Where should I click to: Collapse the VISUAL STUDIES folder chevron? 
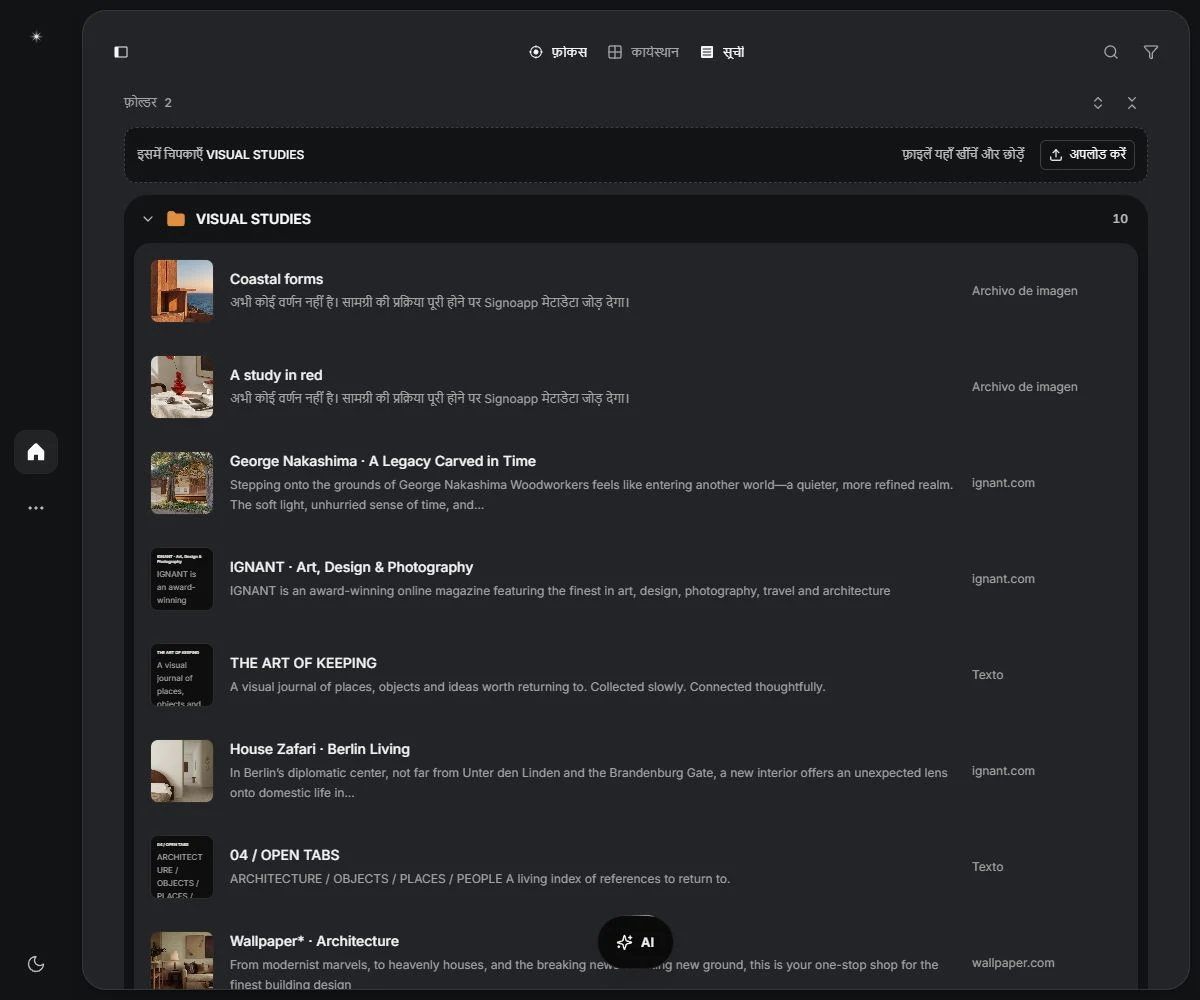(148, 219)
